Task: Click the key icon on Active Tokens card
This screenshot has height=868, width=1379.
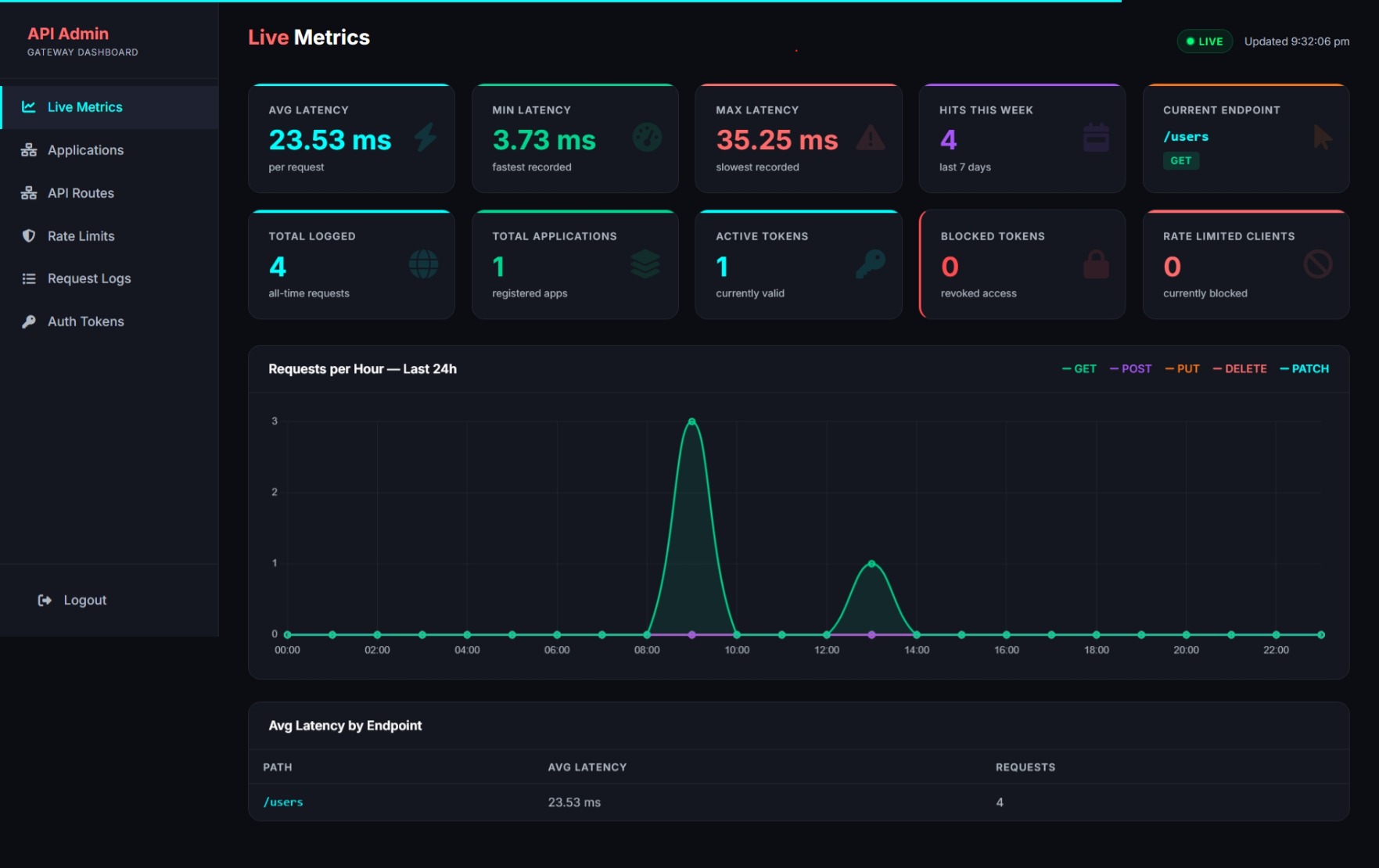Action: 871,264
